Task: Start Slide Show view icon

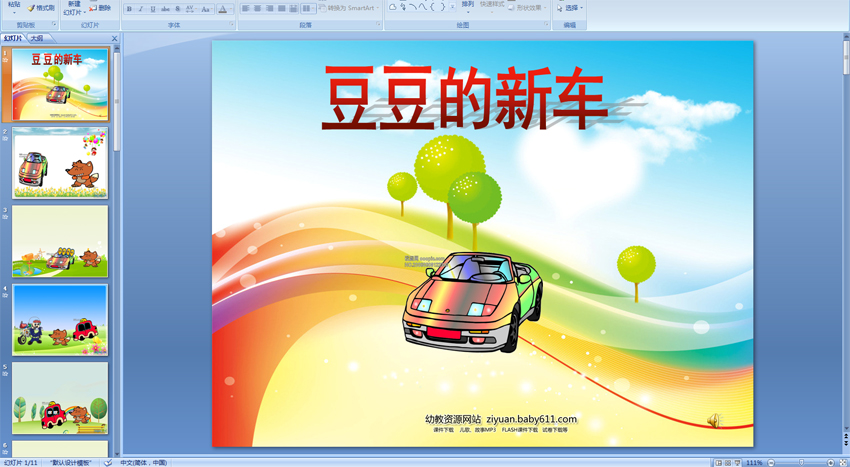Action: point(737,463)
